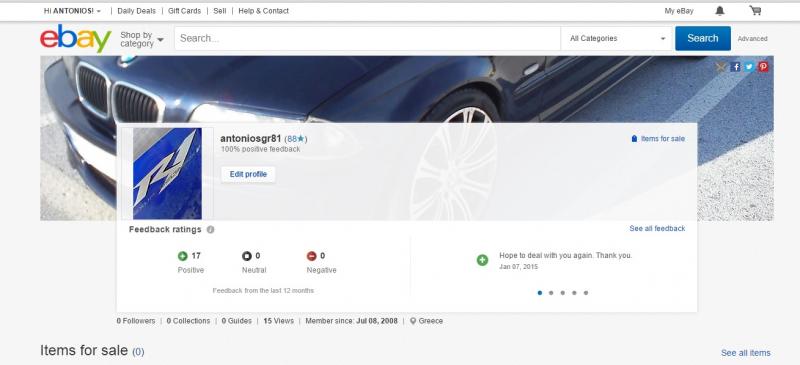Share profile on Pinterest icon

click(x=763, y=67)
